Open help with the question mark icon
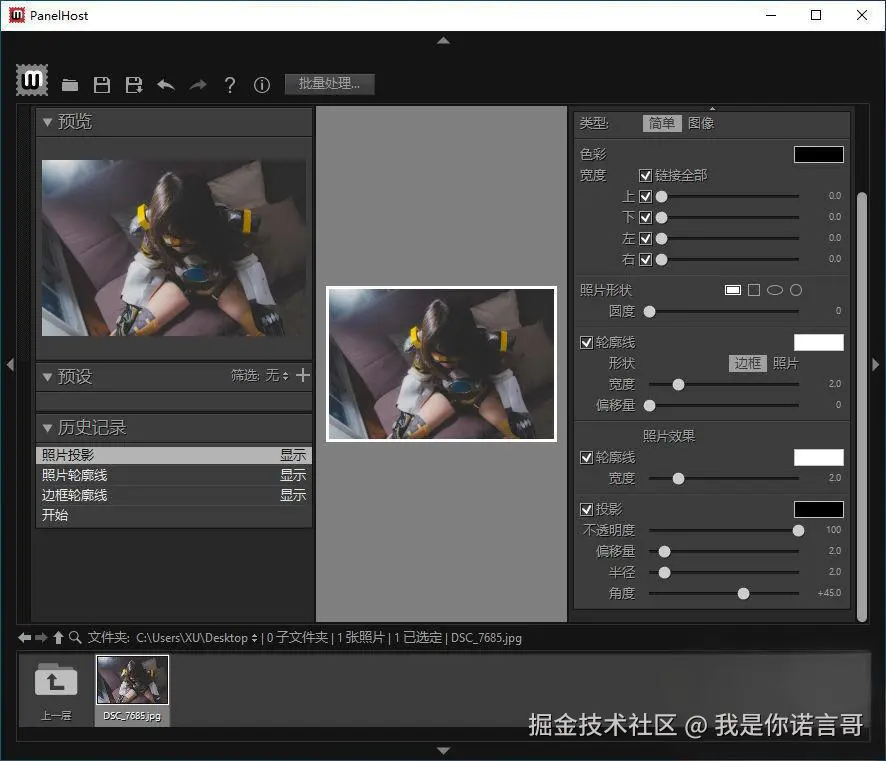 [229, 85]
